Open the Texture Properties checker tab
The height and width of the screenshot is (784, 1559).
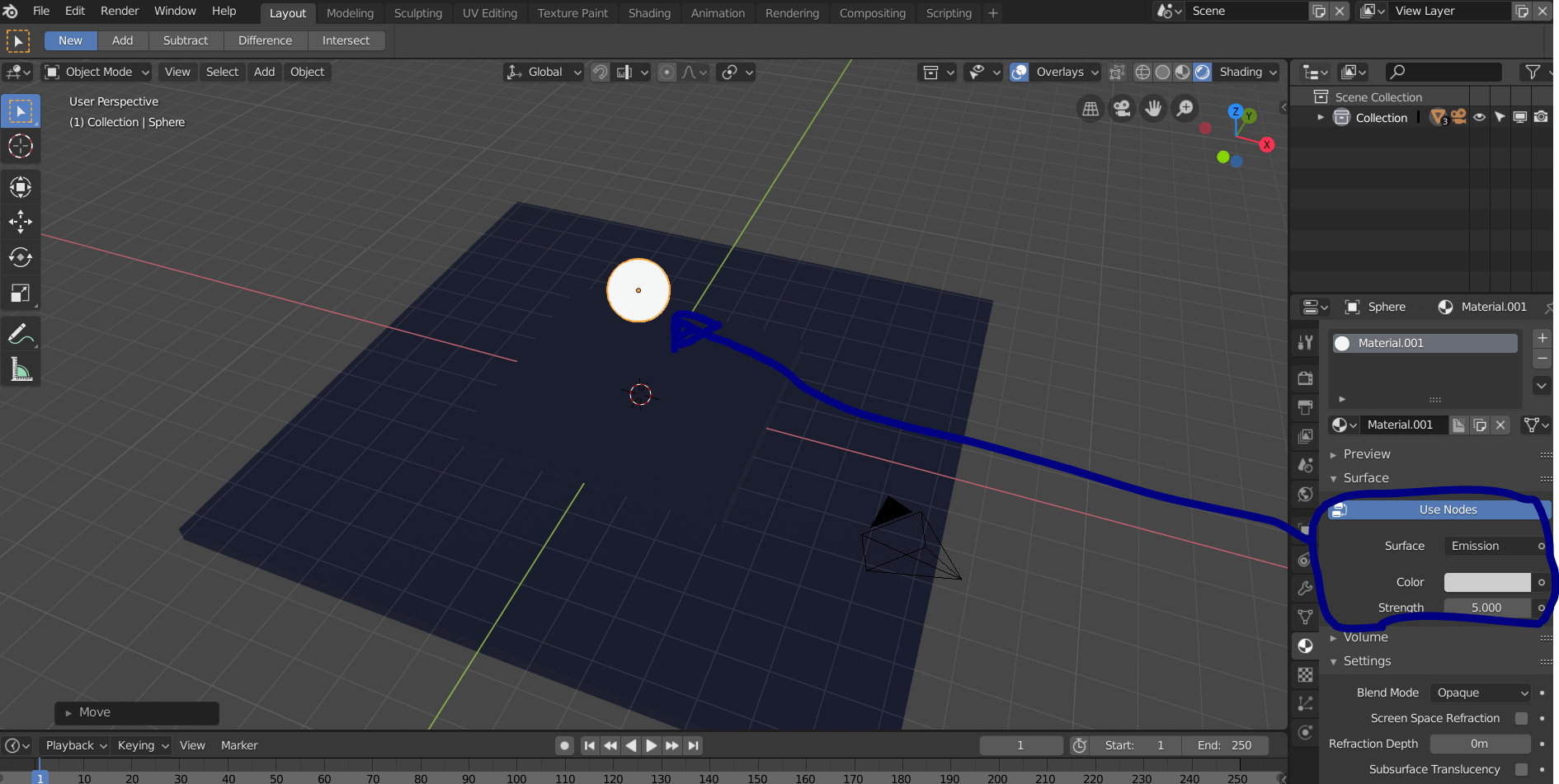(x=1305, y=674)
